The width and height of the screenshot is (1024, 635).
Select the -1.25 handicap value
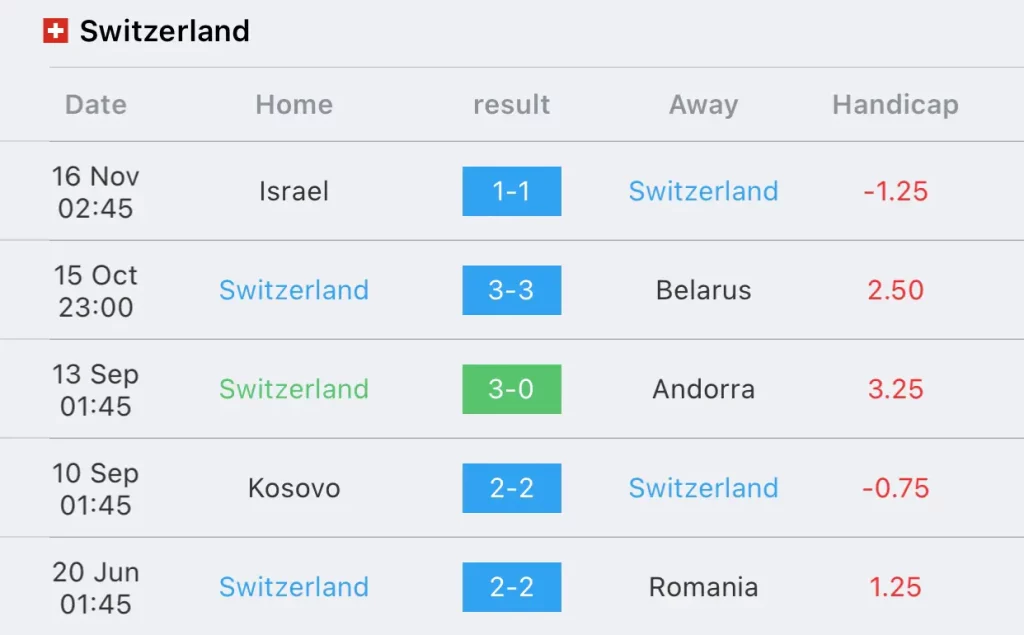coord(895,191)
